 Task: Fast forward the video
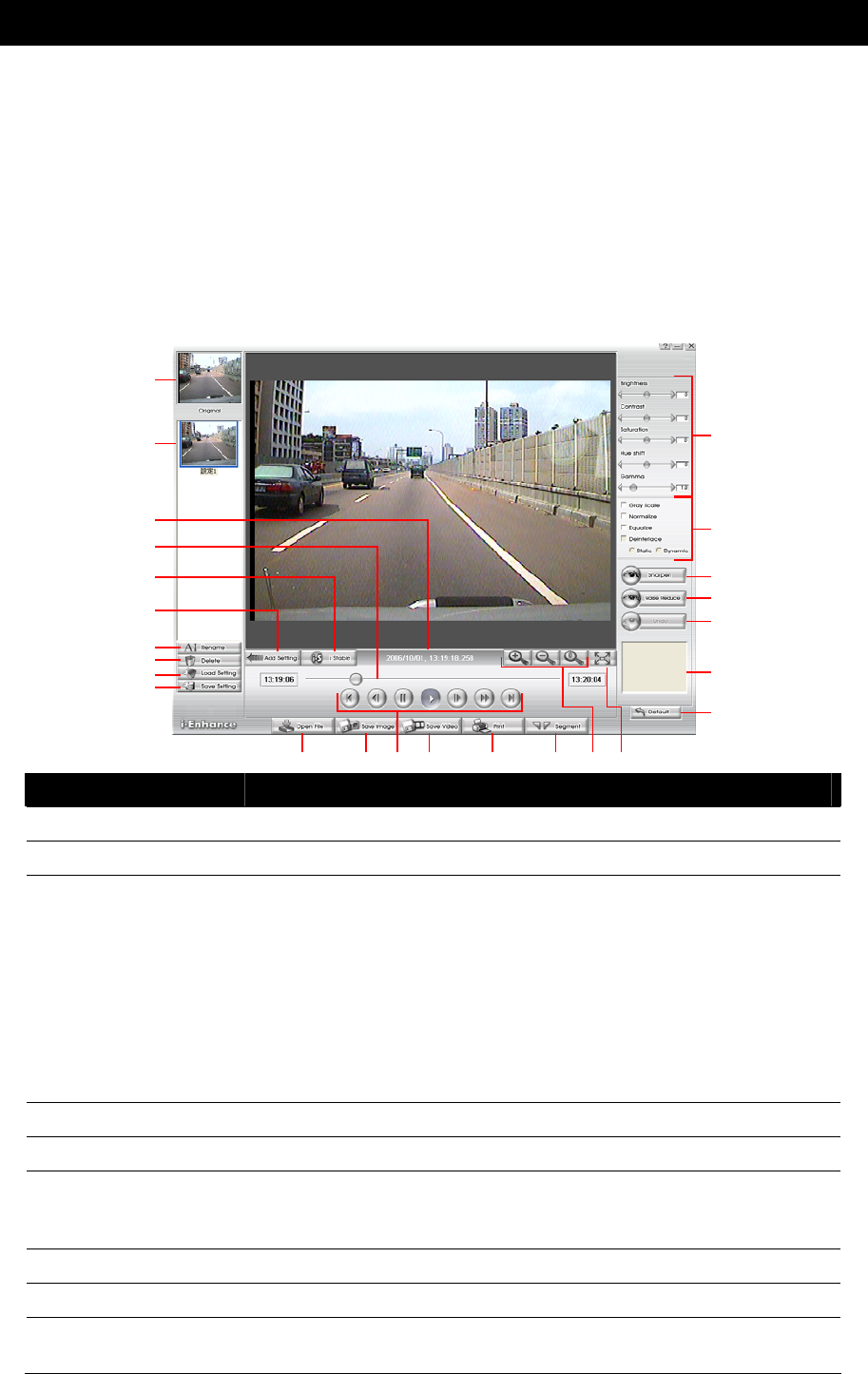tap(484, 698)
